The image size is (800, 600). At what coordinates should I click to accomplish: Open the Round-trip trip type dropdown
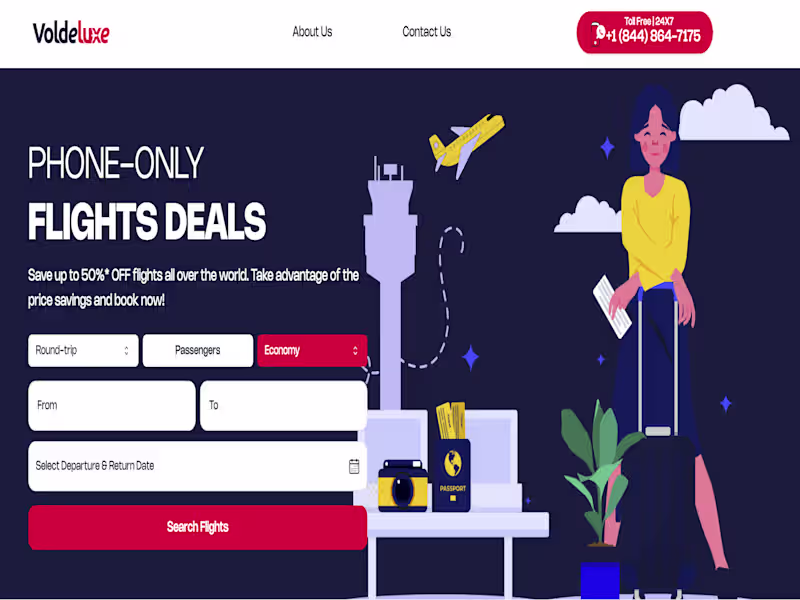click(x=83, y=351)
